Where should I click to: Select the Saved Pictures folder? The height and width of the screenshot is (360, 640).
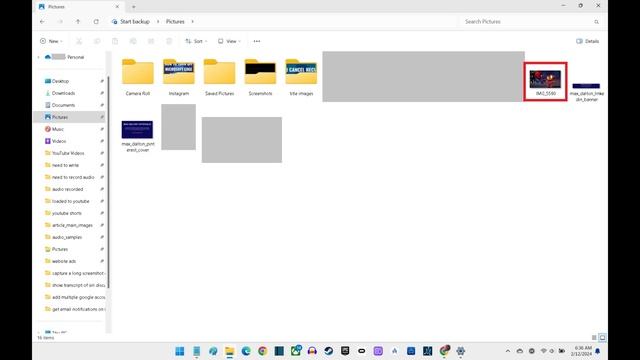220,78
